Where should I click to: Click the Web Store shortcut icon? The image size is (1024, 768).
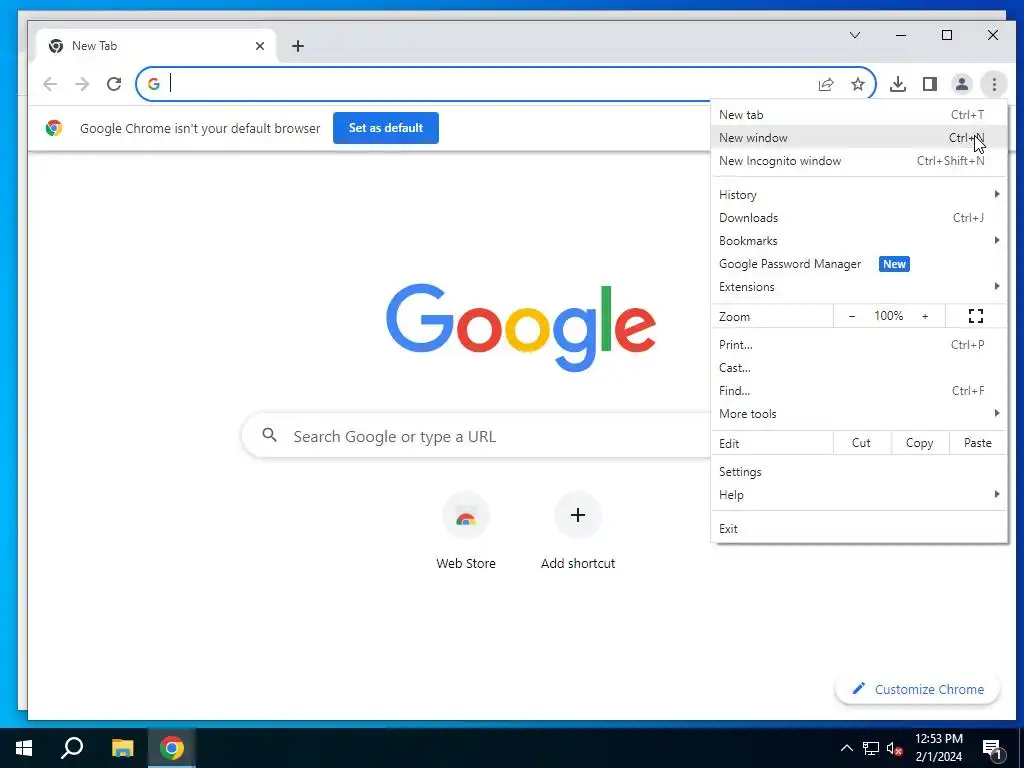[x=466, y=515]
